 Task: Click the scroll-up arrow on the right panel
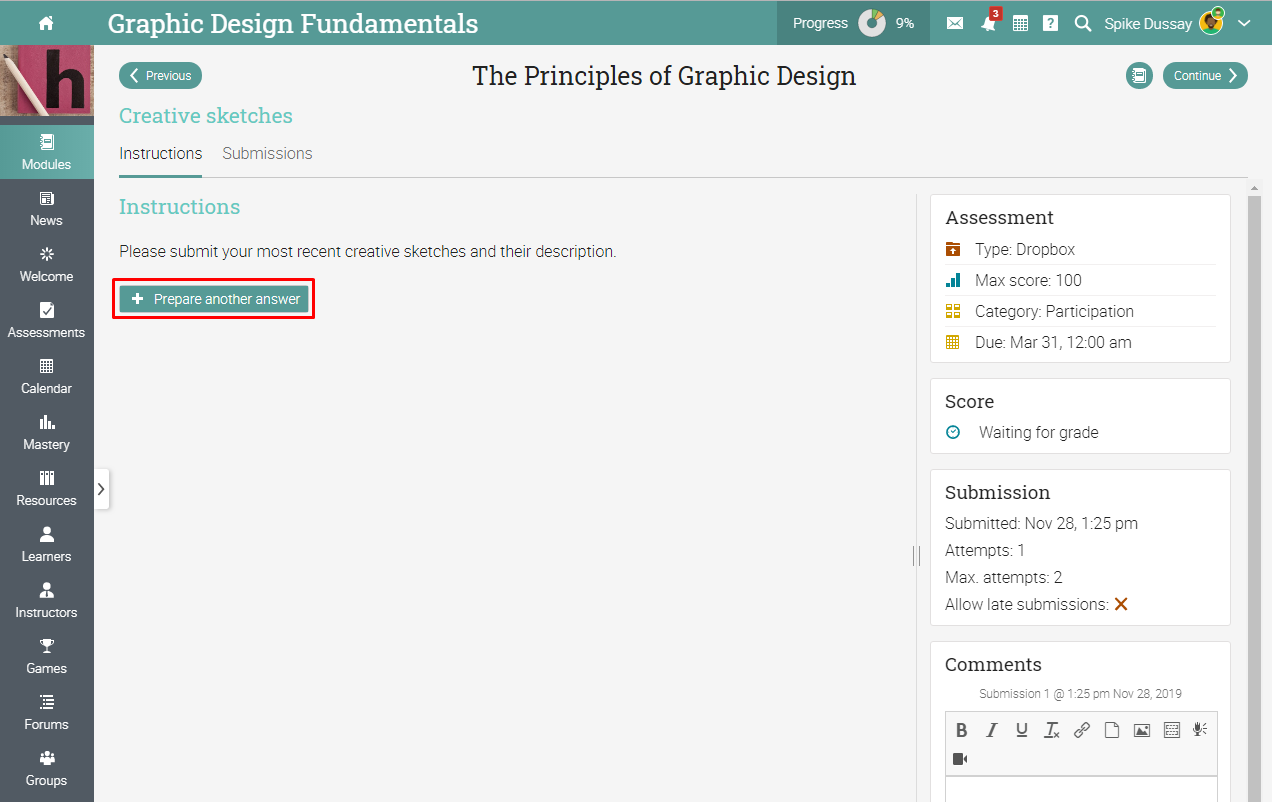[x=1254, y=187]
